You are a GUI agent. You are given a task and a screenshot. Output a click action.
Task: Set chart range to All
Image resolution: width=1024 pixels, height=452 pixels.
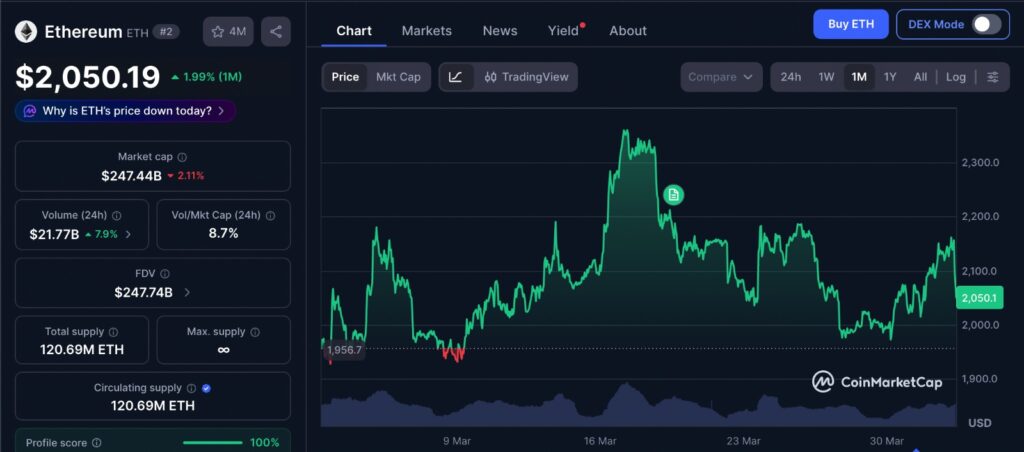(920, 77)
